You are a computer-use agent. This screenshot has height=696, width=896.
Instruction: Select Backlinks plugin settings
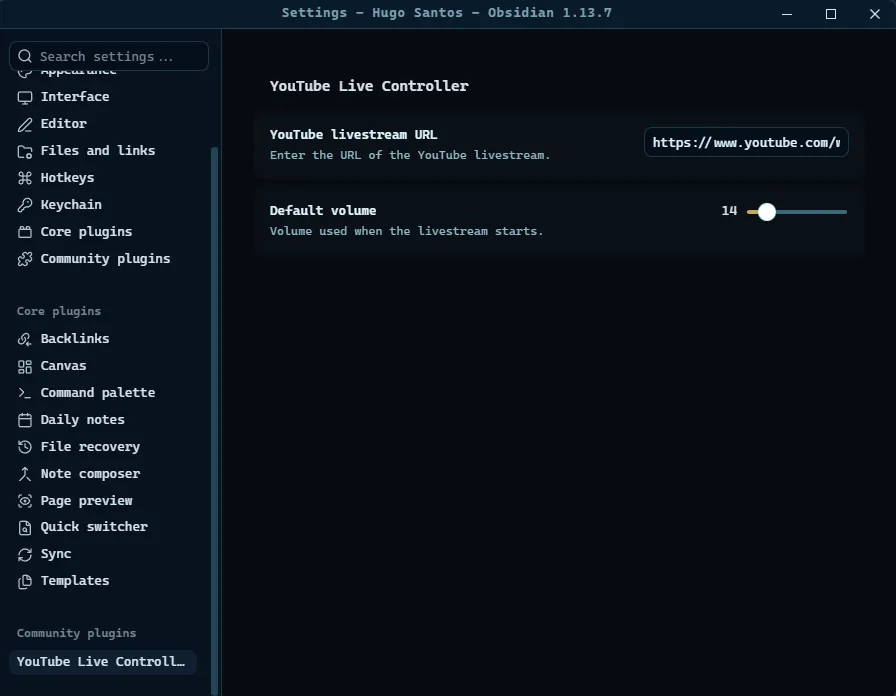click(103, 339)
